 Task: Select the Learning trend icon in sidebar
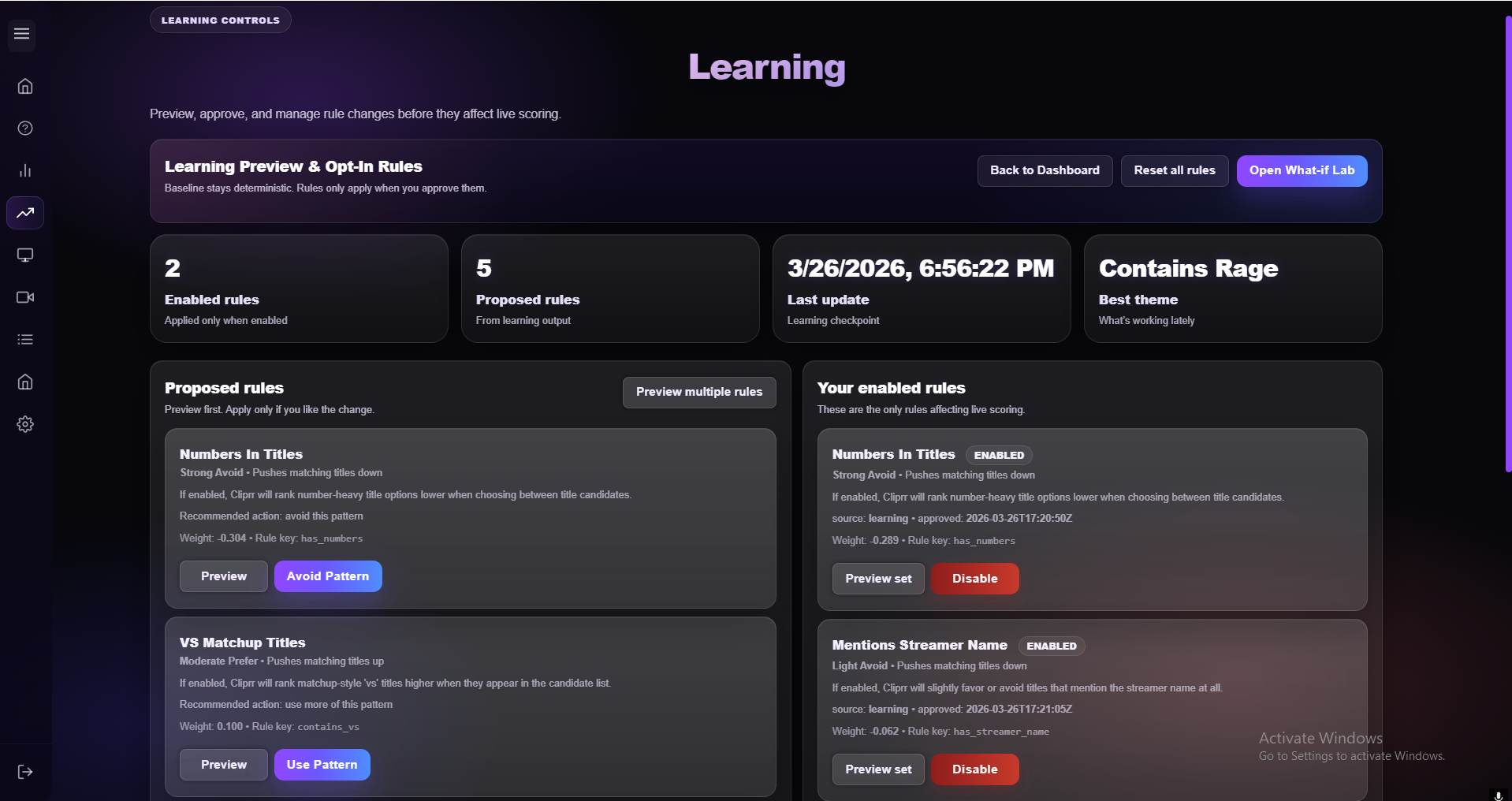coord(24,213)
